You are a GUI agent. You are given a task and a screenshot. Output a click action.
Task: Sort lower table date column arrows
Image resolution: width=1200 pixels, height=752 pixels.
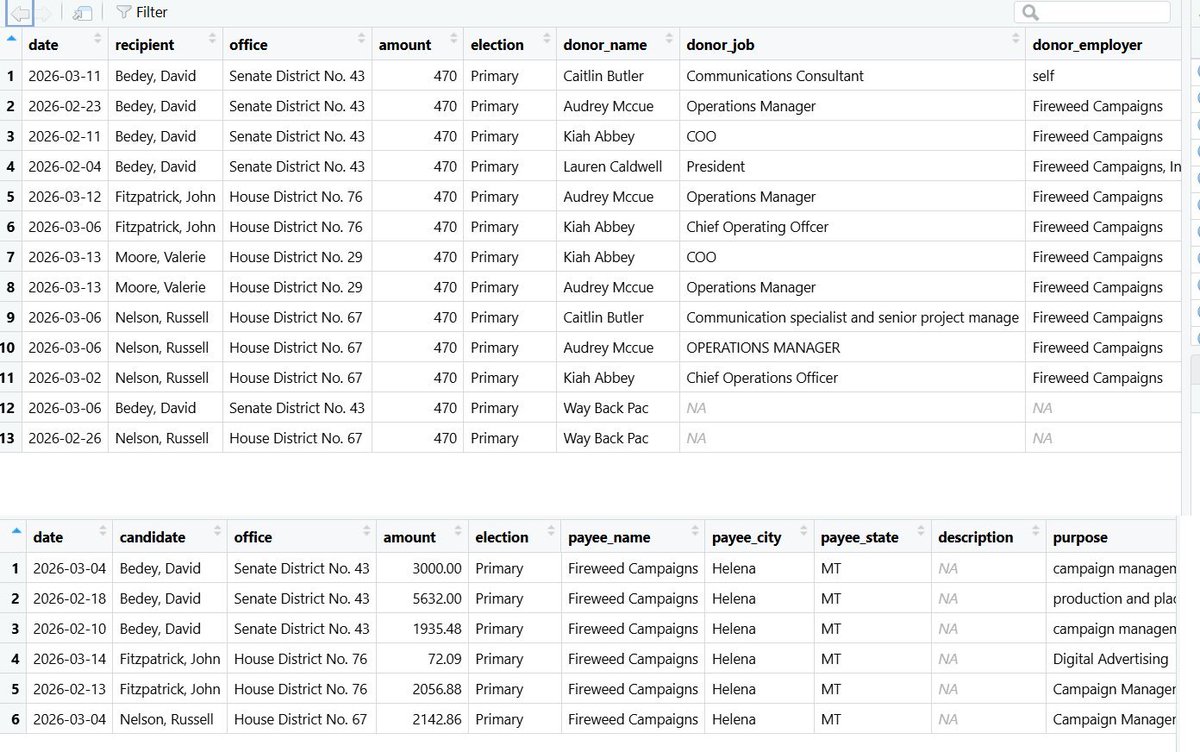102,532
